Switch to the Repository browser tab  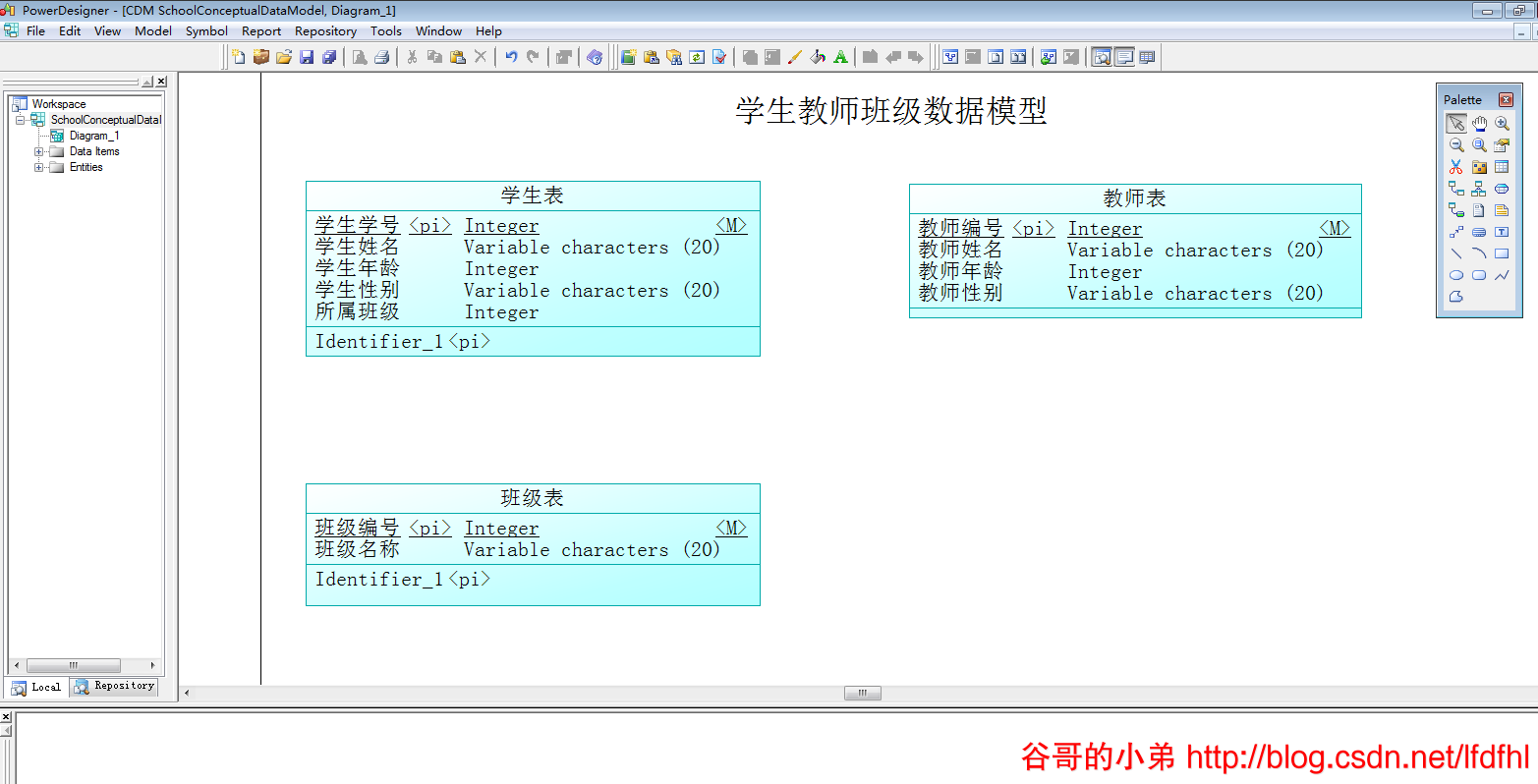(114, 686)
